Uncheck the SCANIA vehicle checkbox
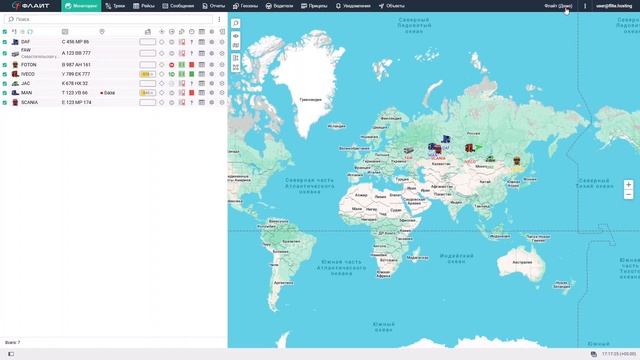The image size is (640, 360). (x=5, y=102)
